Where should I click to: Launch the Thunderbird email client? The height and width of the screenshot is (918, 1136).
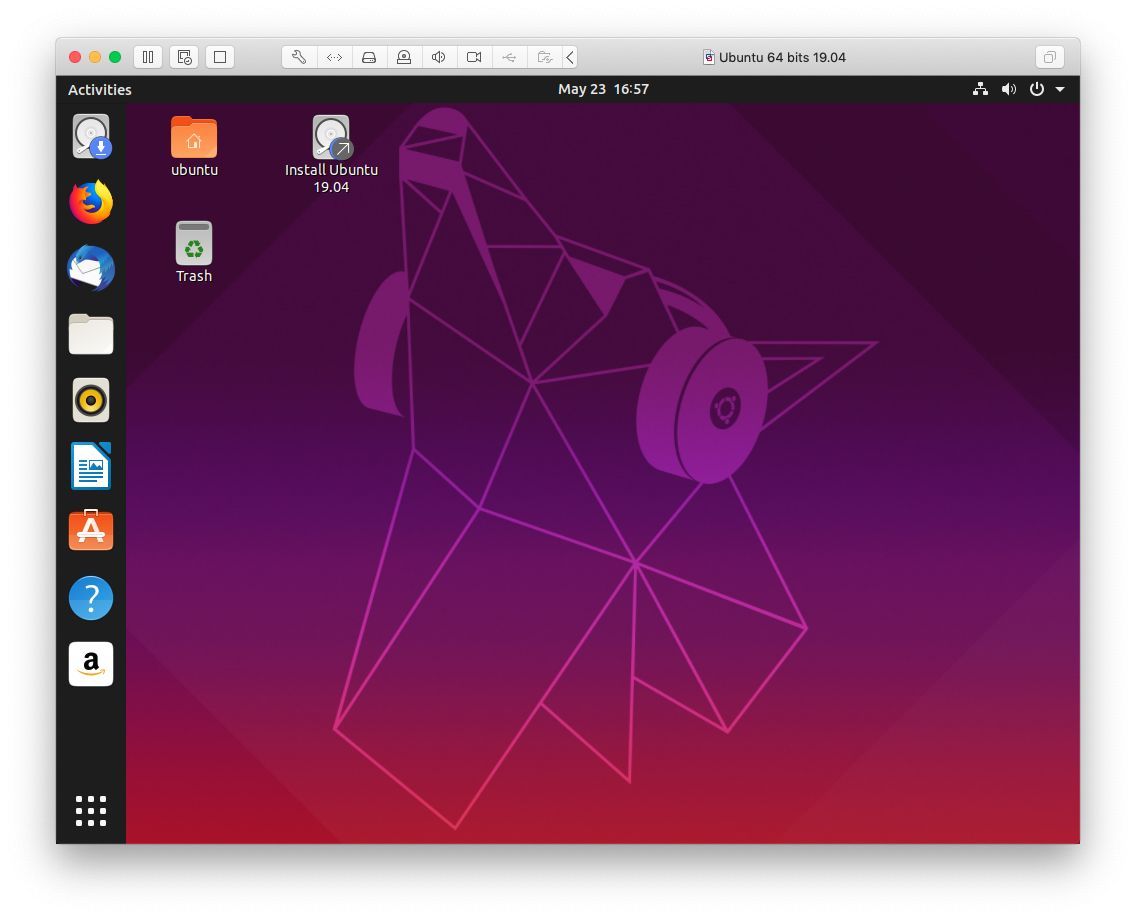coord(91,268)
